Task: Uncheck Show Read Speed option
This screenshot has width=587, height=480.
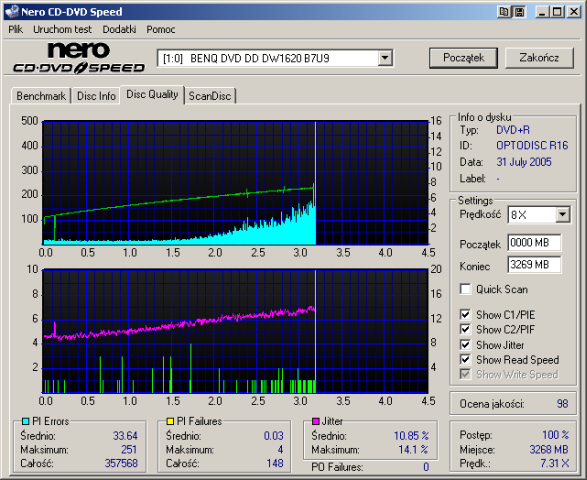Action: coord(465,359)
